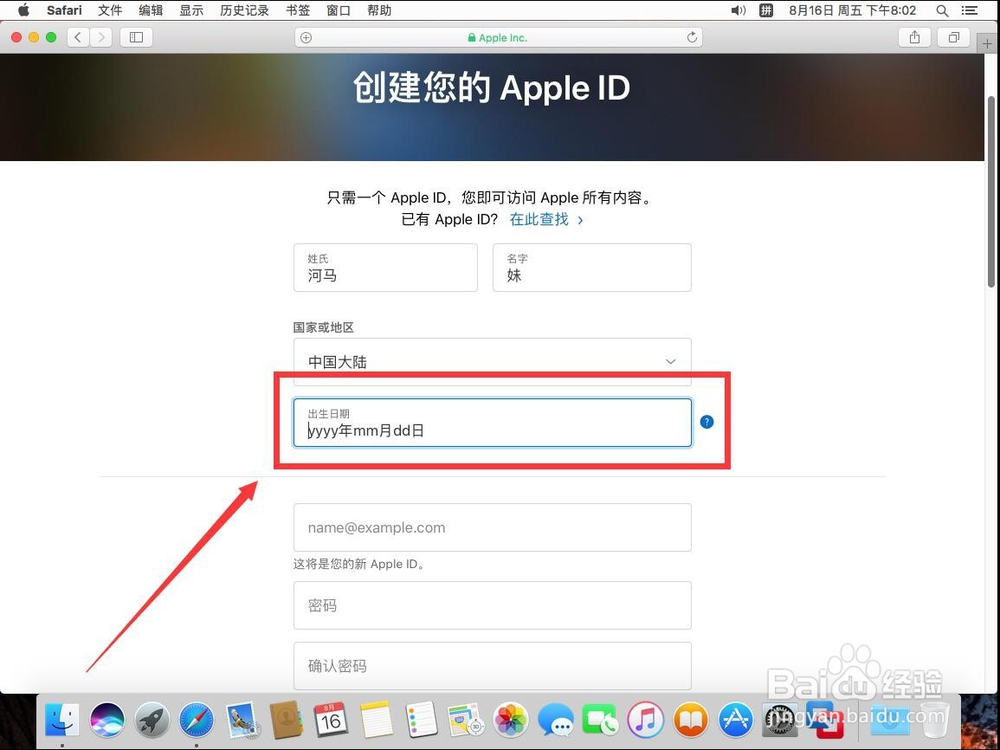Click the page vertical scrollbar thumb
Screen dimensions: 1000x750
point(991,191)
